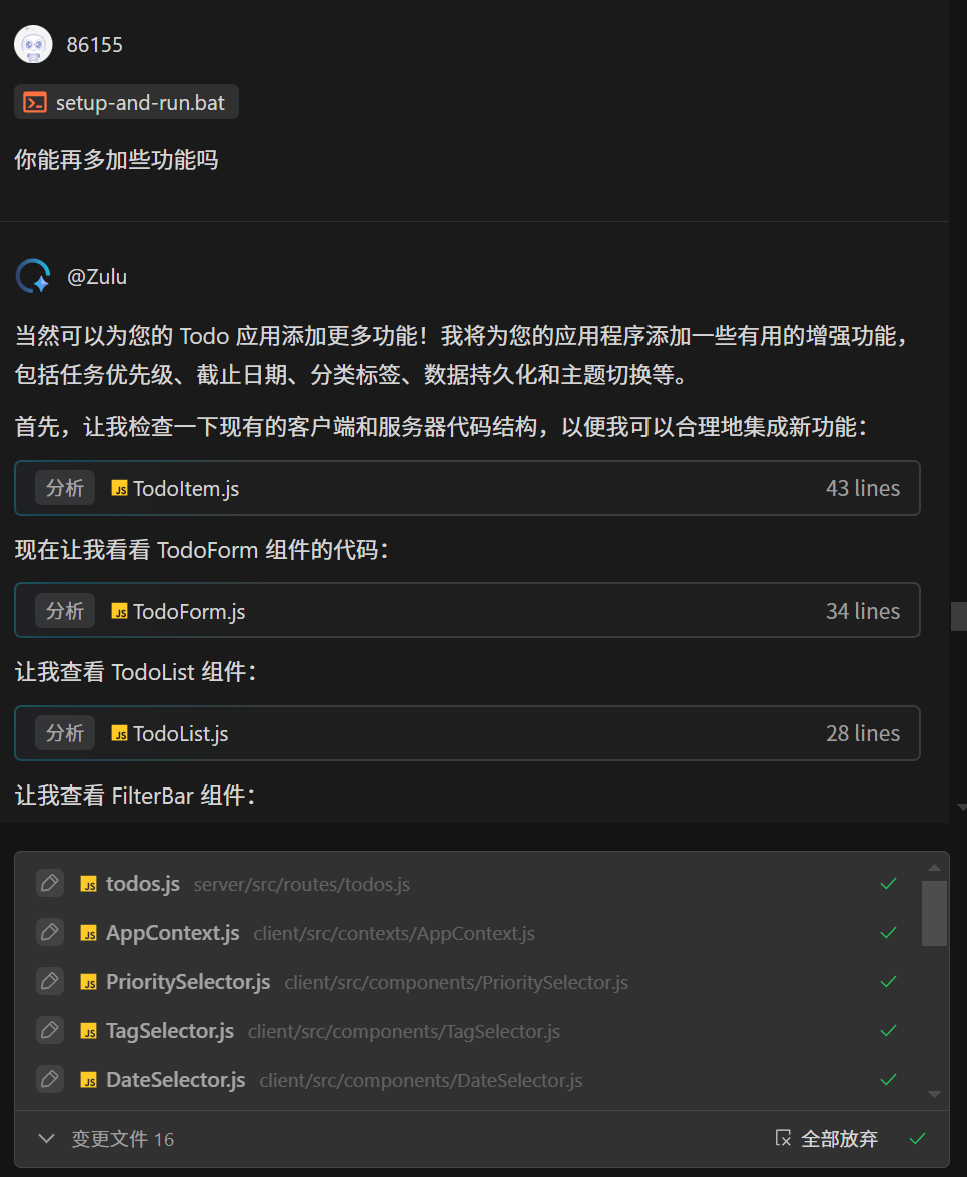Click the 86155 user avatar
Viewport: 967px width, 1177px height.
33,44
